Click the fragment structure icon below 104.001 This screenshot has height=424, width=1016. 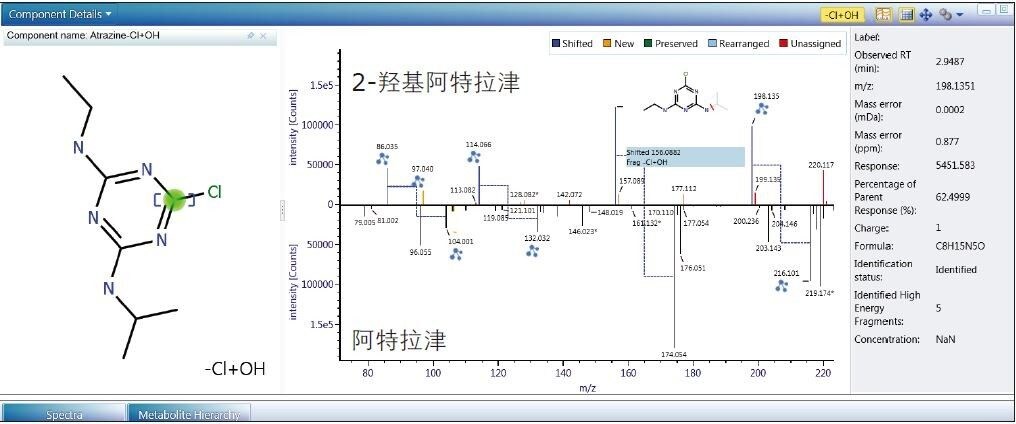(x=456, y=254)
